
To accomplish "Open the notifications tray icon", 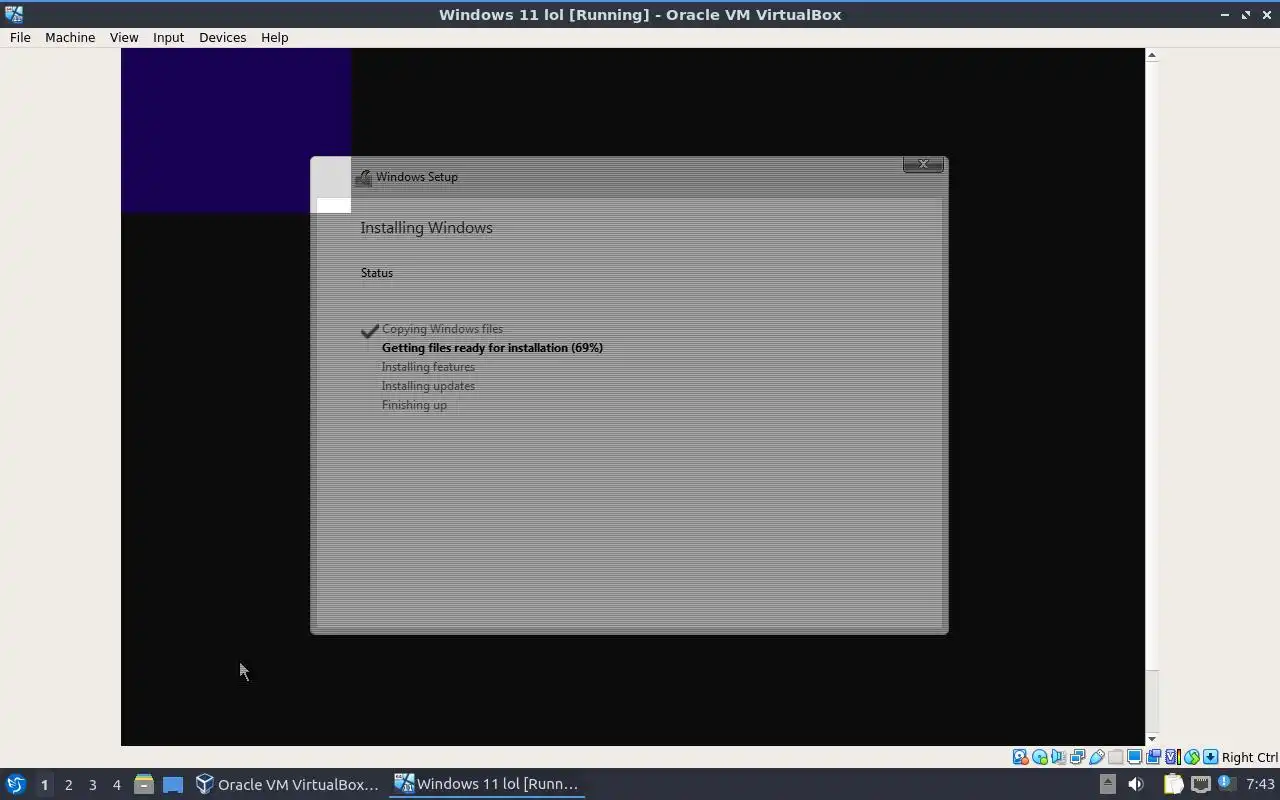I will pyautogui.click(x=1228, y=783).
